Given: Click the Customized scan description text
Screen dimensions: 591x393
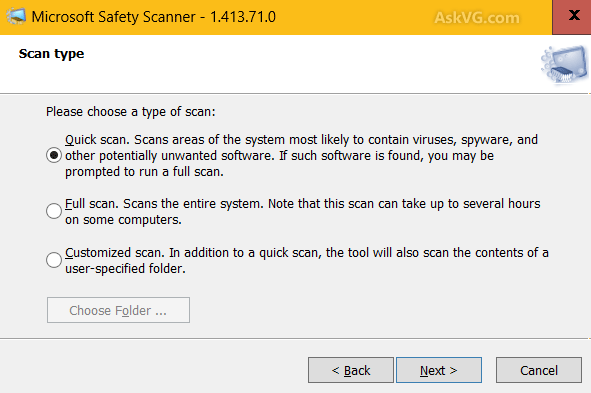Looking at the screenshot, I should tap(307, 260).
